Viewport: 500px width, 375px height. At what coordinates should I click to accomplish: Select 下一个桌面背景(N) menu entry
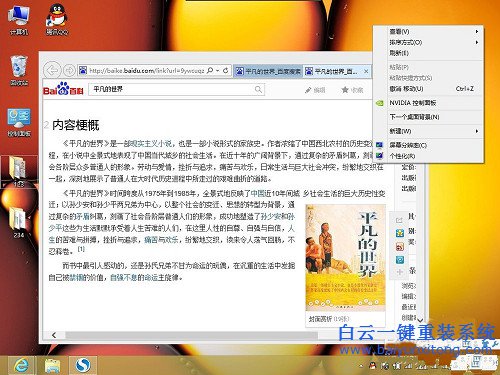(x=428, y=117)
